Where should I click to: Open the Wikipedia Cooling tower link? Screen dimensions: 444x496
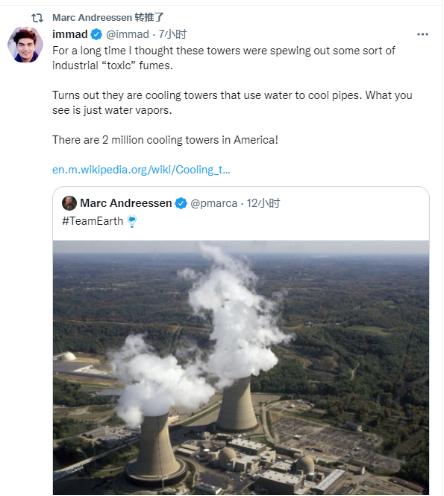141,170
